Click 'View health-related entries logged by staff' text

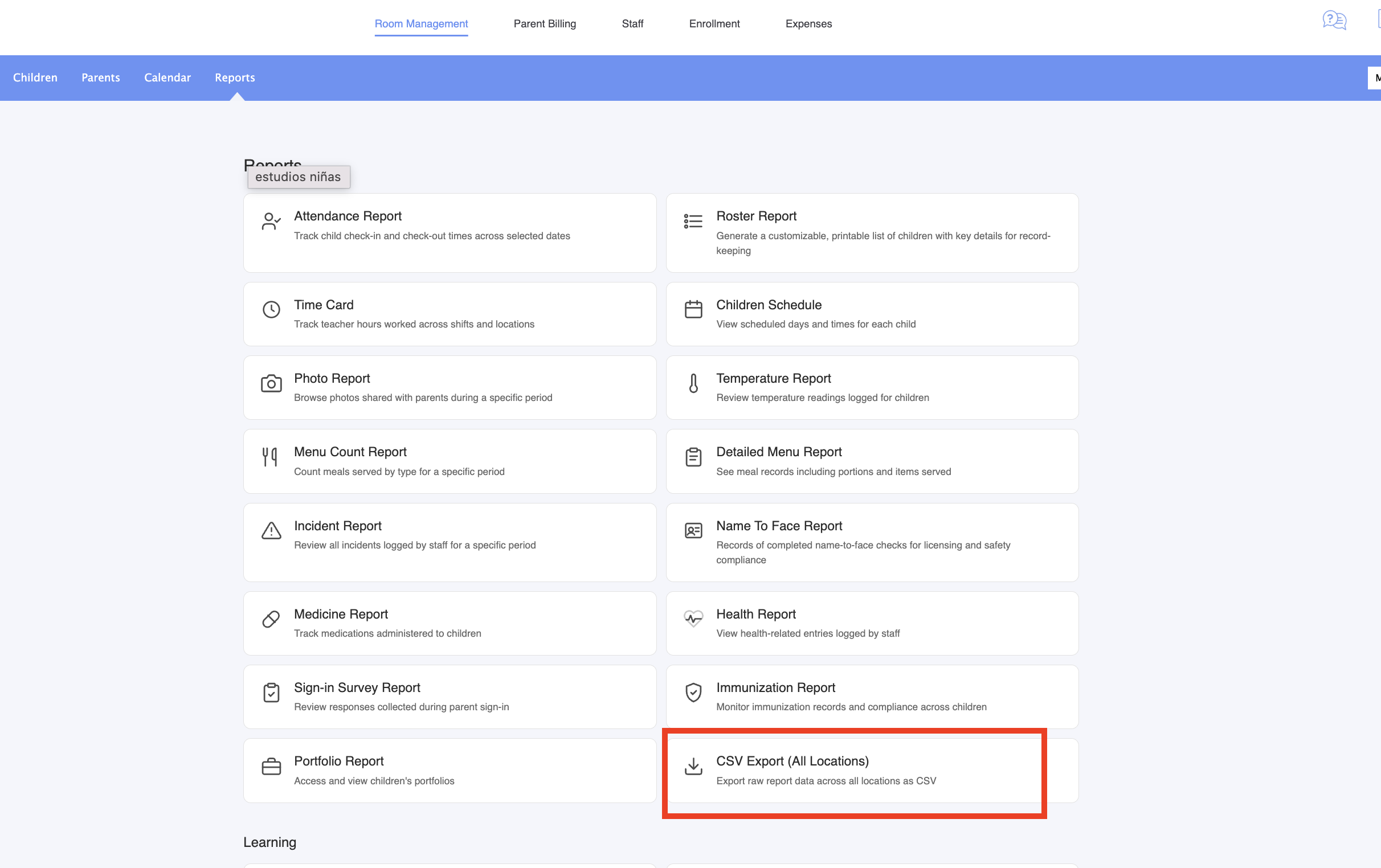807,633
